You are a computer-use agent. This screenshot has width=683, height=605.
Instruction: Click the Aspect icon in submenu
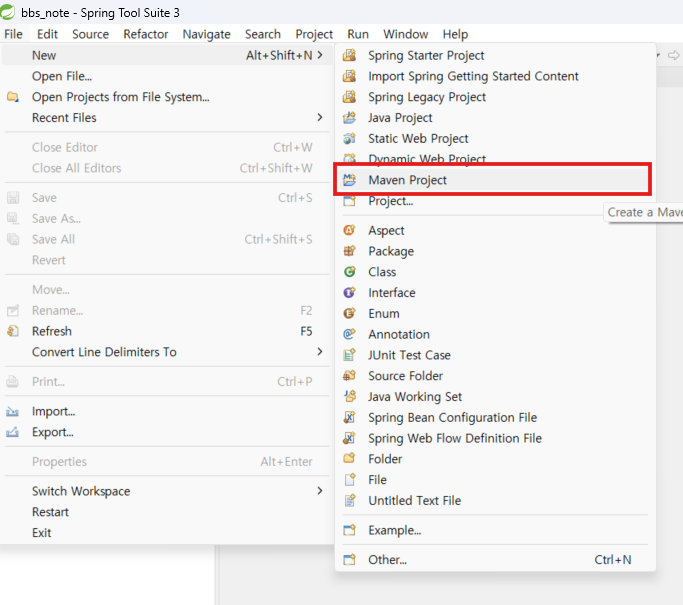(x=349, y=230)
